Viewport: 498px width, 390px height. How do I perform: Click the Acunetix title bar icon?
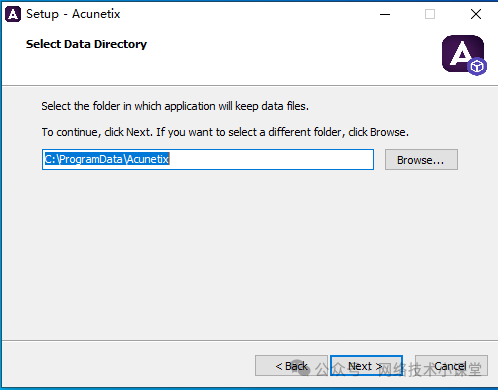(x=13, y=14)
